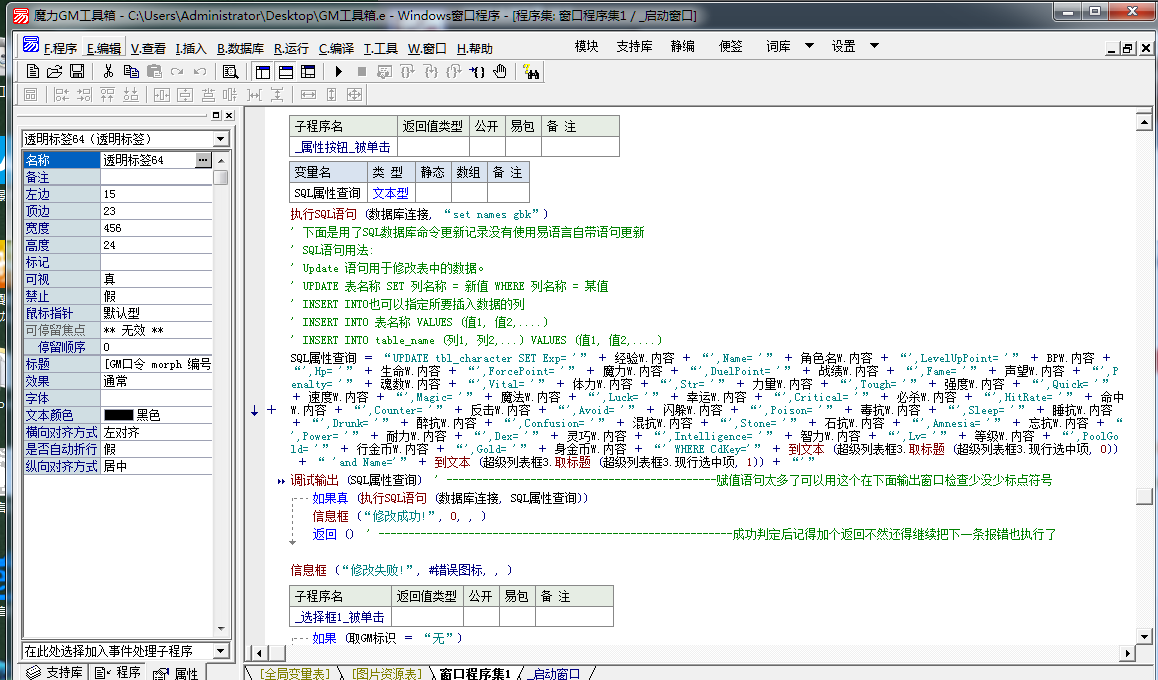Expand the event handler subroutine dropdown
The image size is (1158, 680).
coord(221,651)
